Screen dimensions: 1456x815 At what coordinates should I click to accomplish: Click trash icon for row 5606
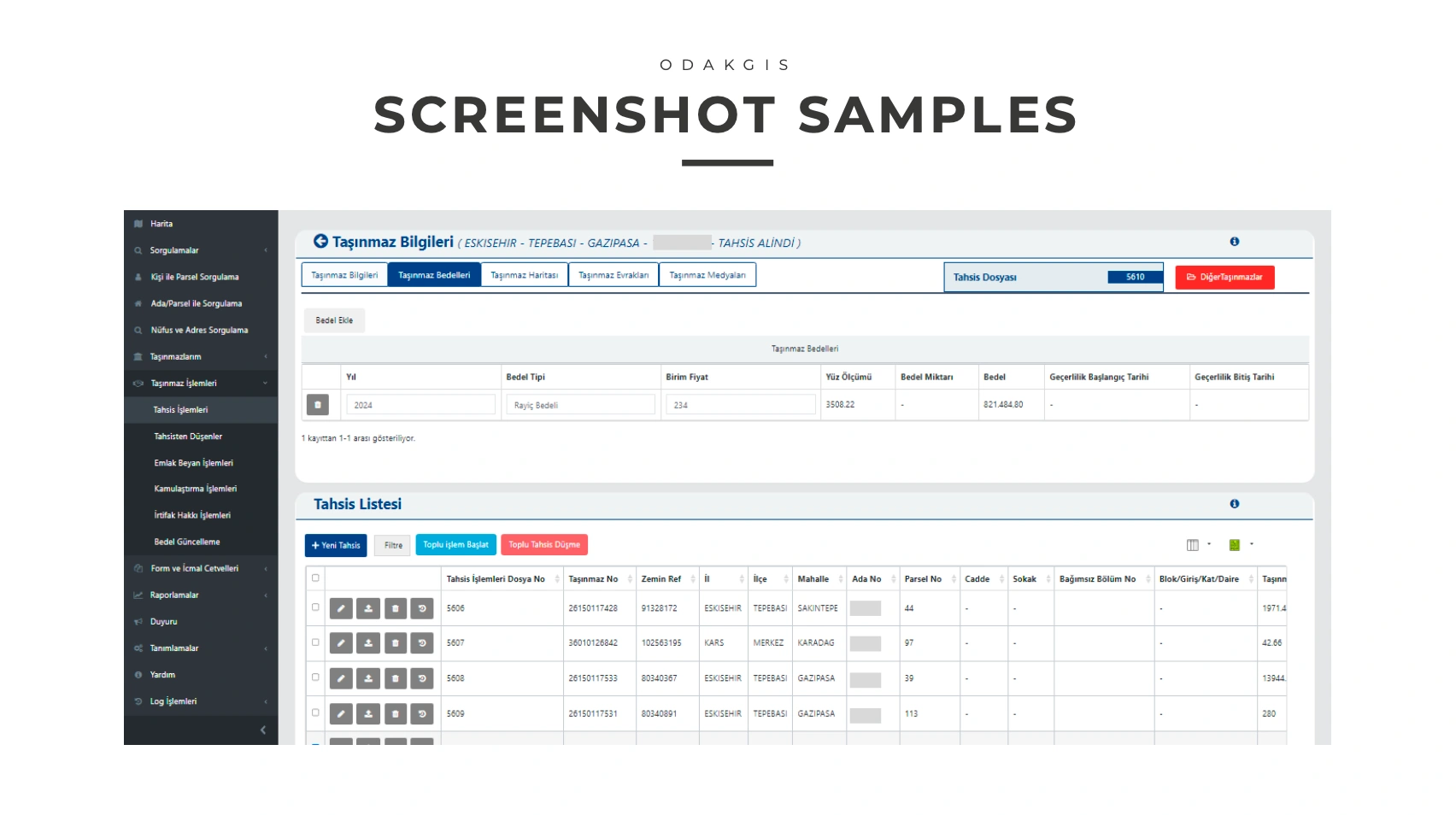[396, 608]
